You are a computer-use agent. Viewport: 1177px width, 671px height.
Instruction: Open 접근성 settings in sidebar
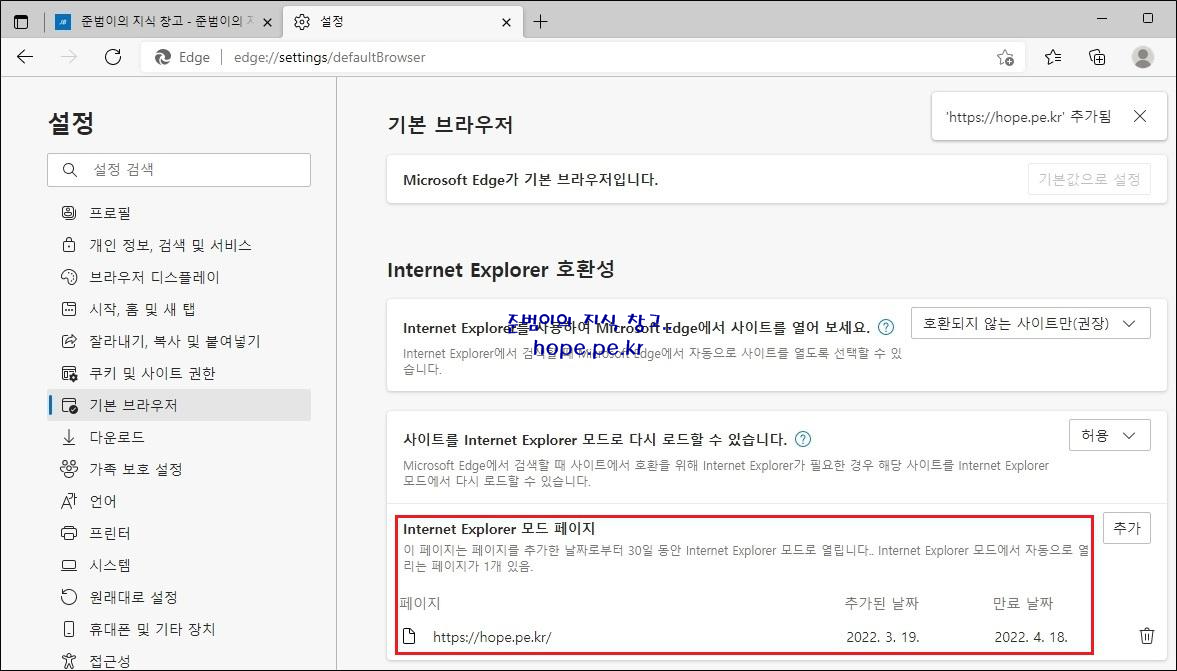pos(179,660)
